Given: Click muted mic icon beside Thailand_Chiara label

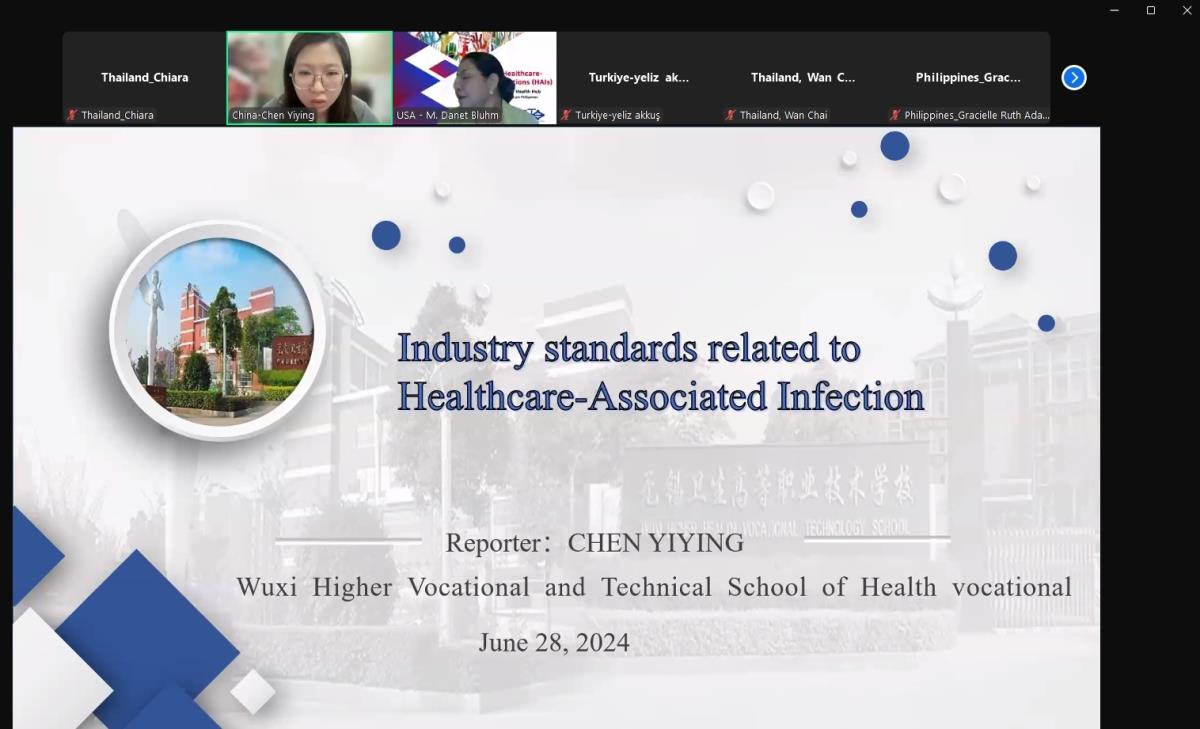Looking at the screenshot, I should 72,115.
